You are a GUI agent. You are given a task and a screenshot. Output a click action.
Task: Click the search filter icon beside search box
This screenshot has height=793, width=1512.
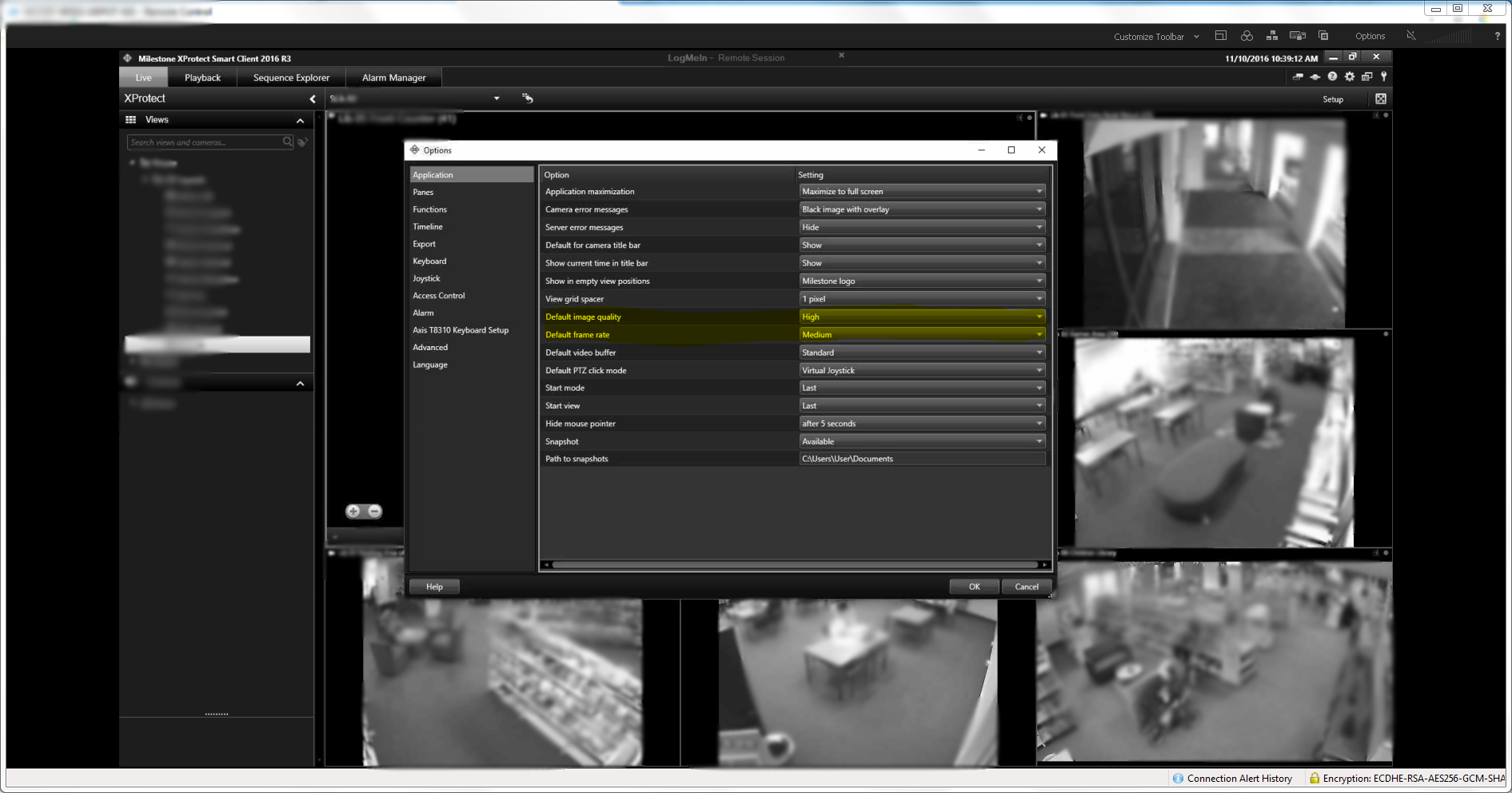point(303,142)
